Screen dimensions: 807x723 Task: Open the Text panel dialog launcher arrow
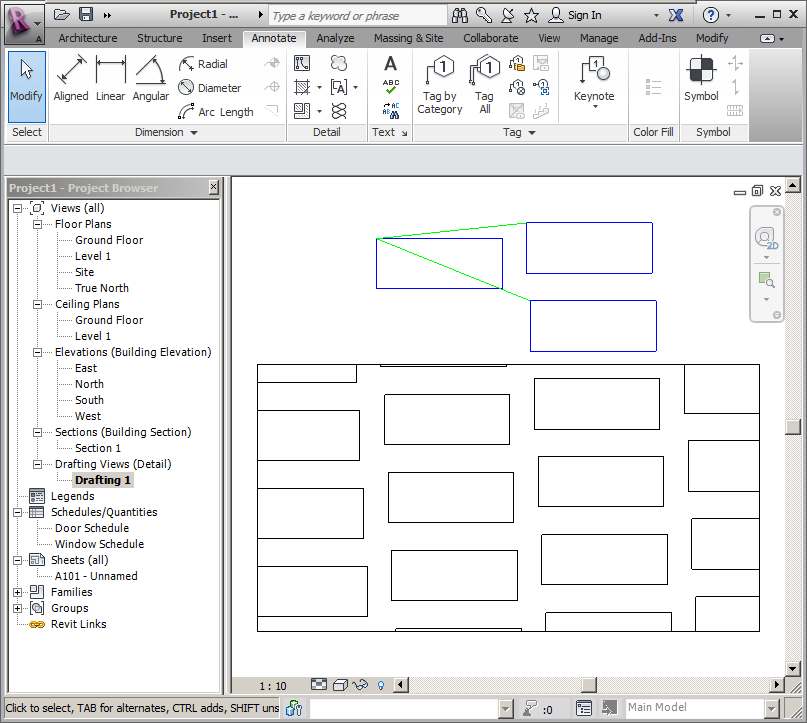point(405,133)
